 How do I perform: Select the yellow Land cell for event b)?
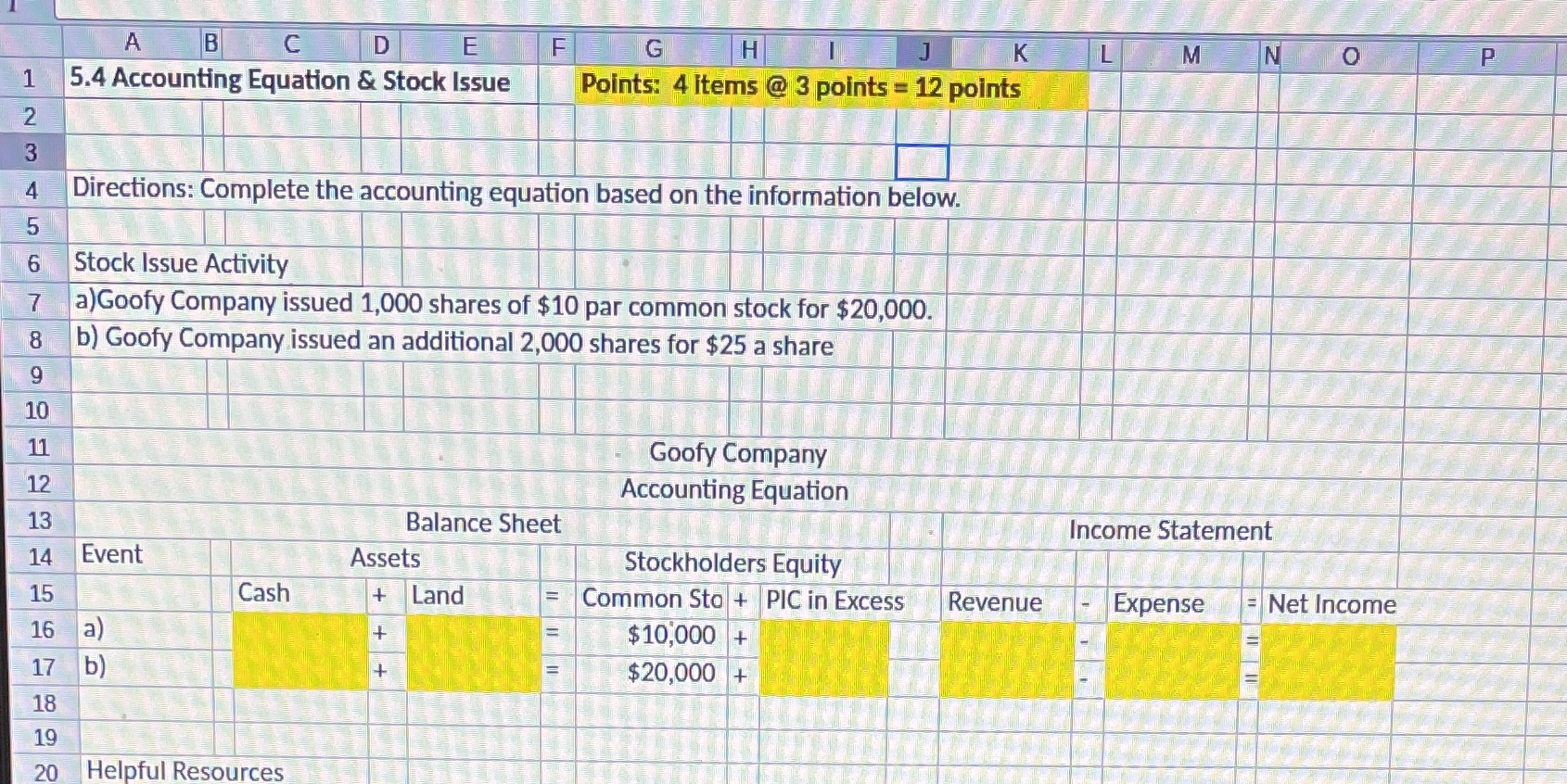(x=473, y=673)
